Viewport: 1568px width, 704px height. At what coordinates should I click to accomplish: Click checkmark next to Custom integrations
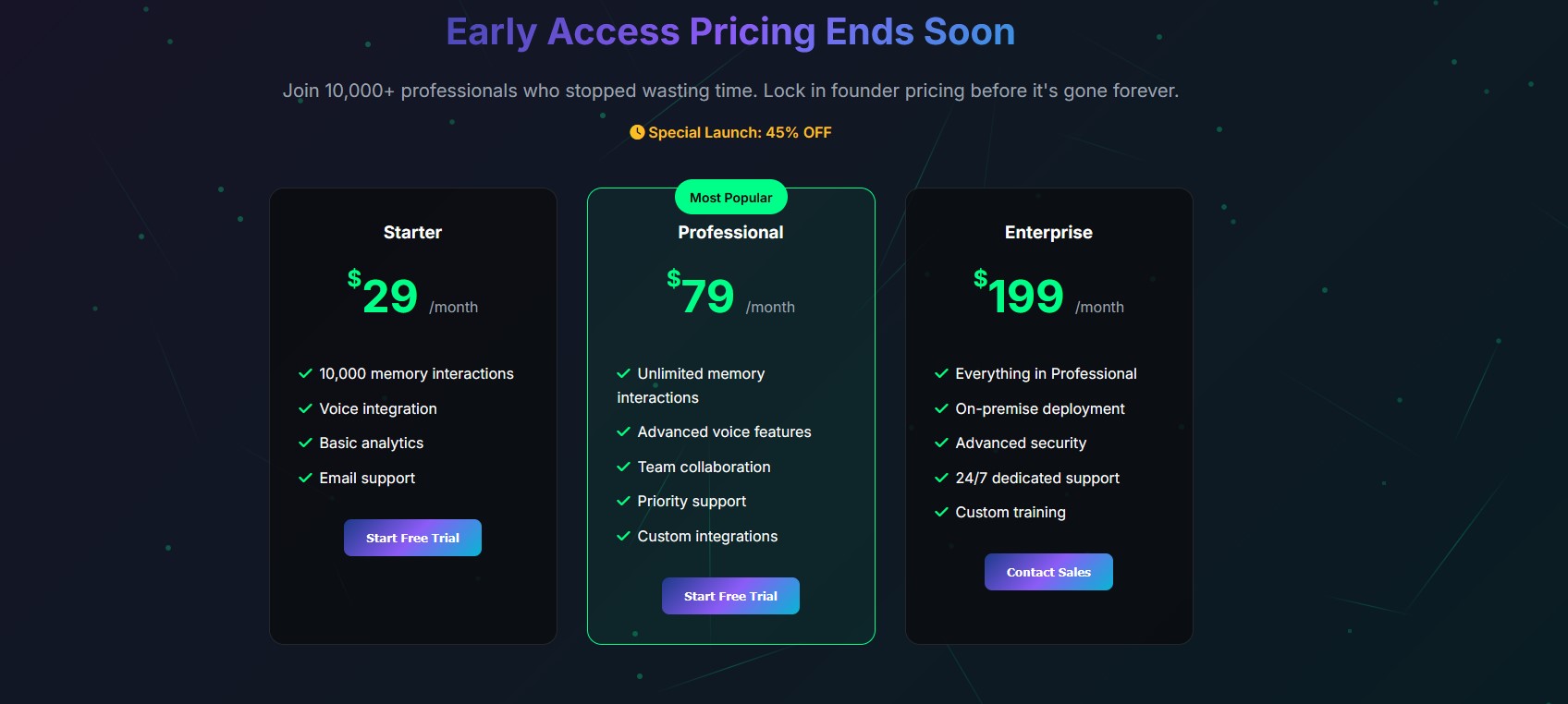coord(623,536)
